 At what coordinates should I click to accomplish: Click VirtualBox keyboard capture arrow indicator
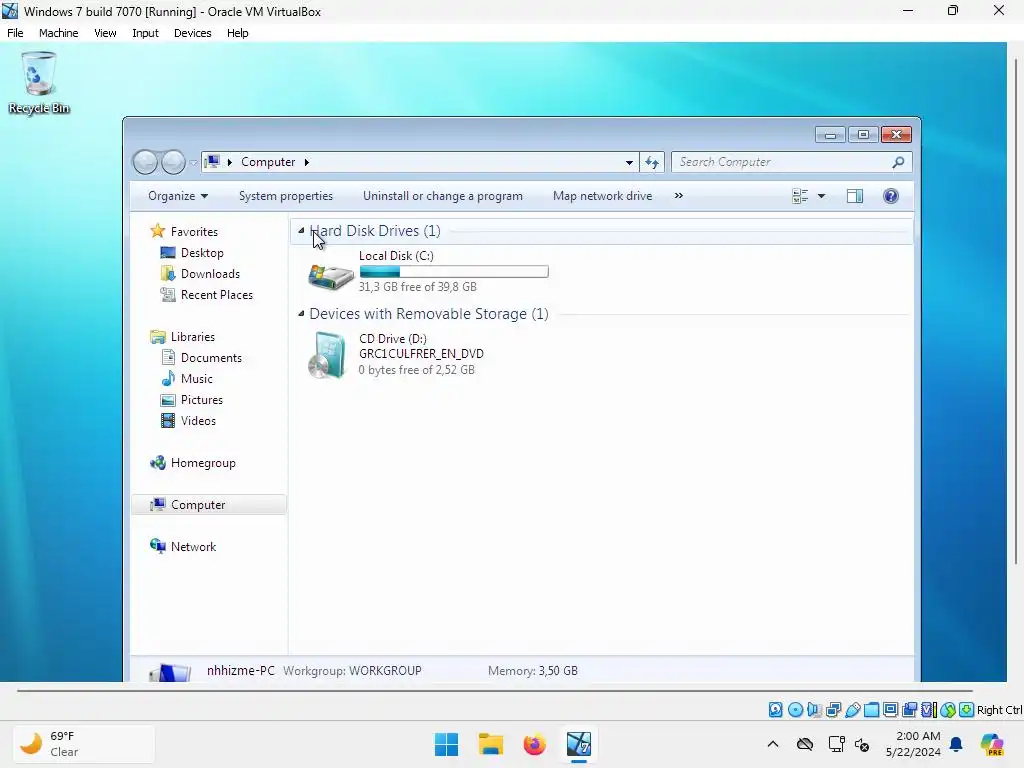tap(967, 710)
